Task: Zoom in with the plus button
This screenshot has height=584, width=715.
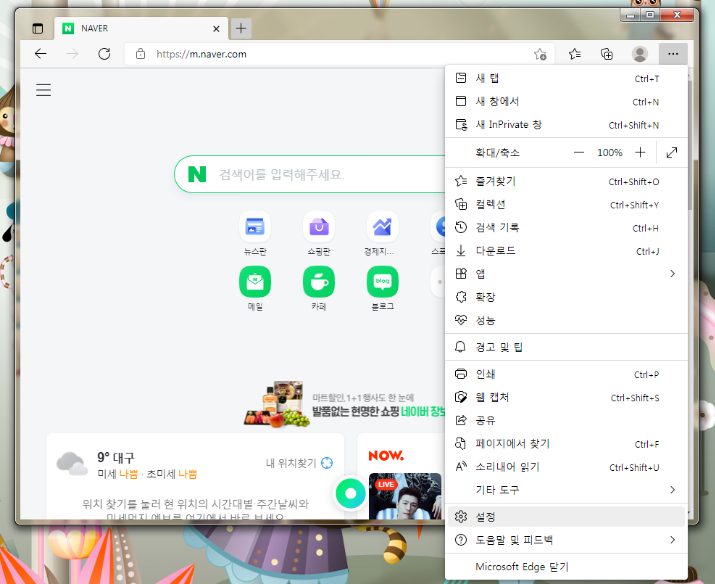Action: pos(640,152)
